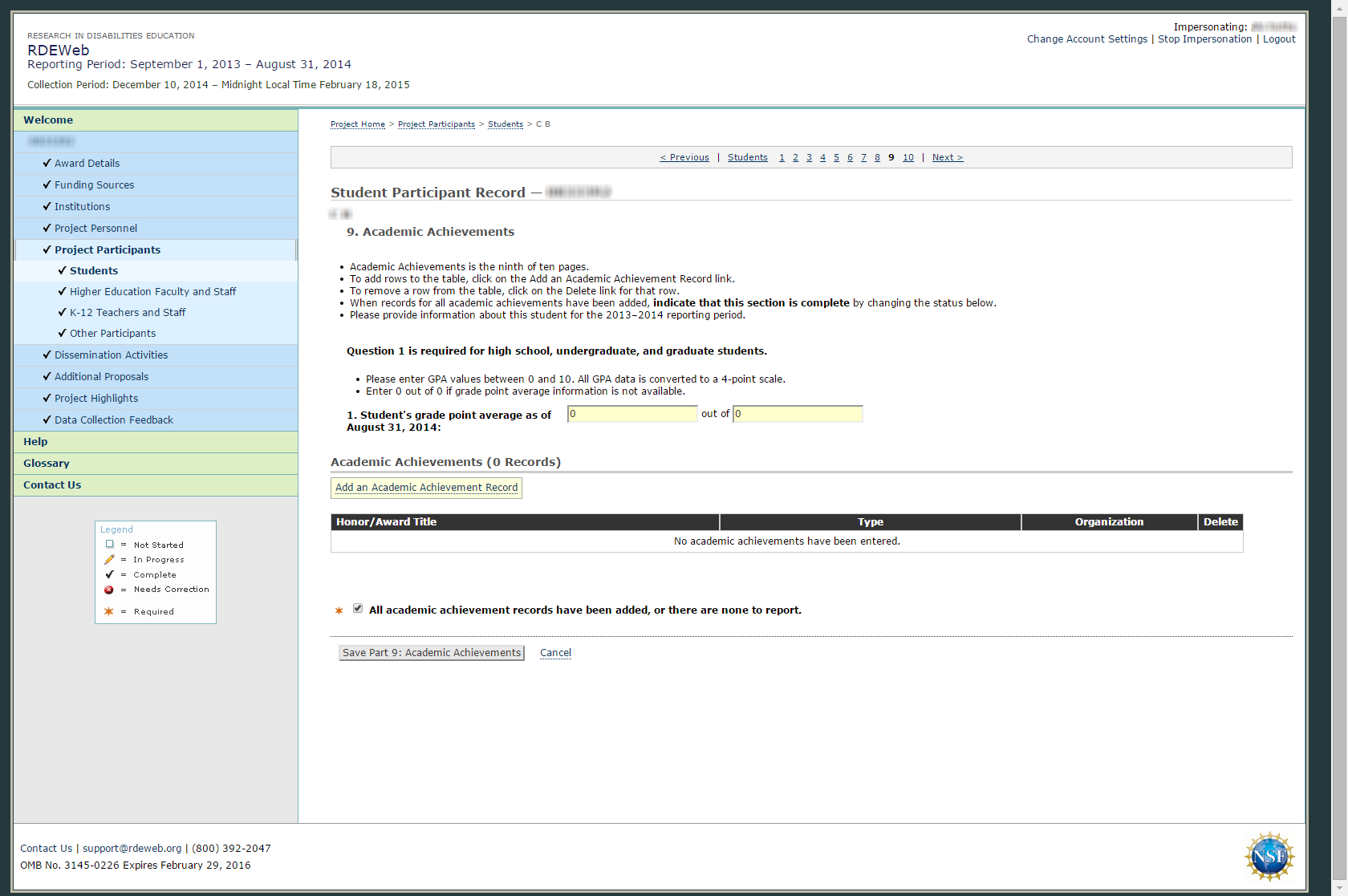This screenshot has width=1348, height=896.
Task: Open the Glossary menu item
Action: coord(156,464)
